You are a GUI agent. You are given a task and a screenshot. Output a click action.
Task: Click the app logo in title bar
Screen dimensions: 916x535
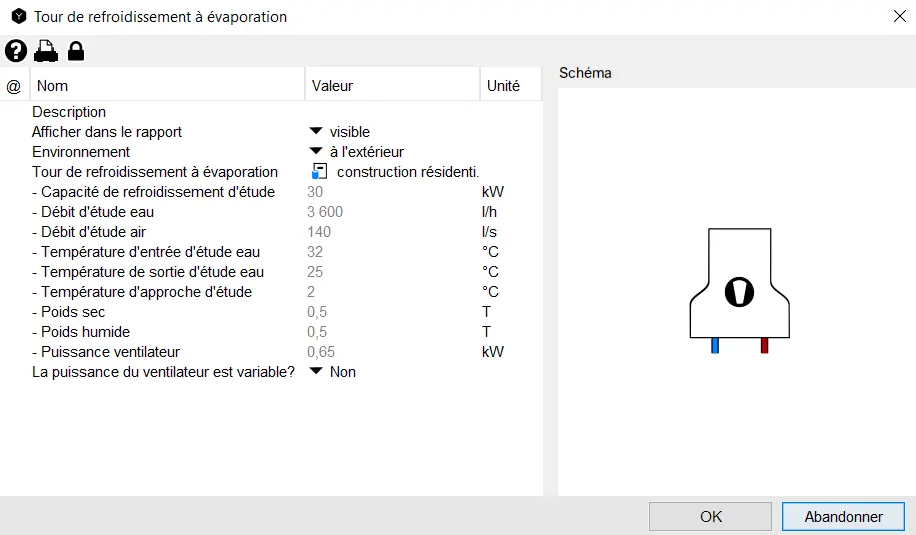[x=18, y=16]
